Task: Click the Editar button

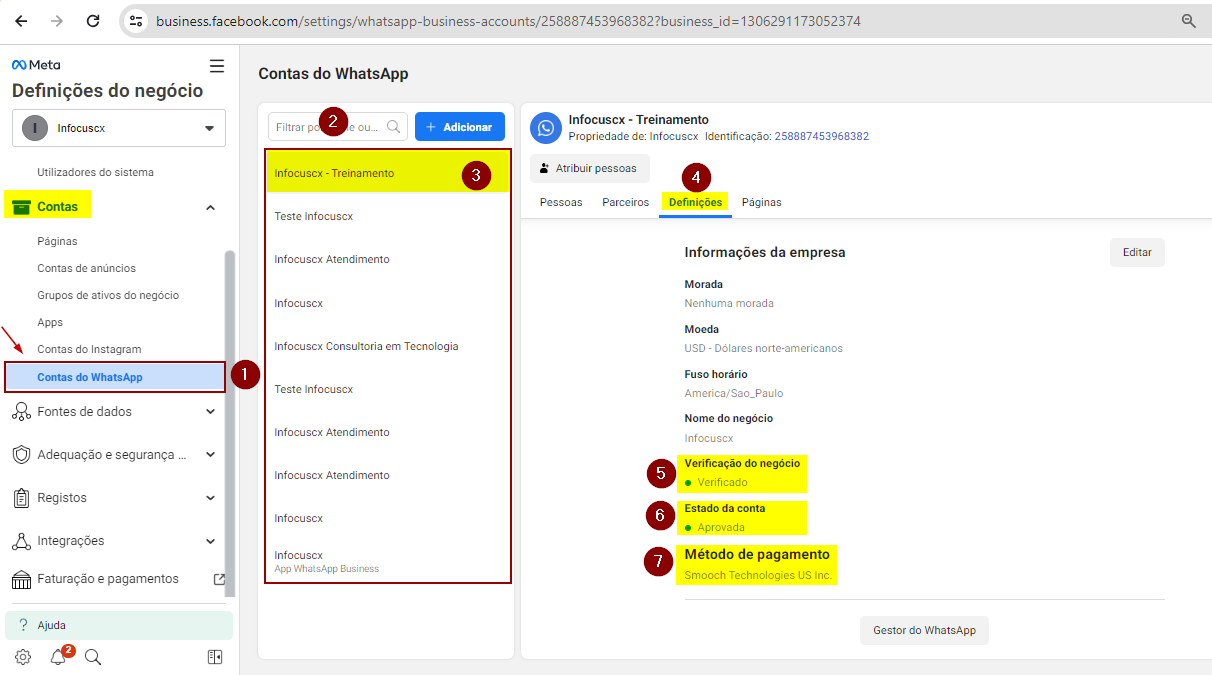Action: (x=1137, y=252)
